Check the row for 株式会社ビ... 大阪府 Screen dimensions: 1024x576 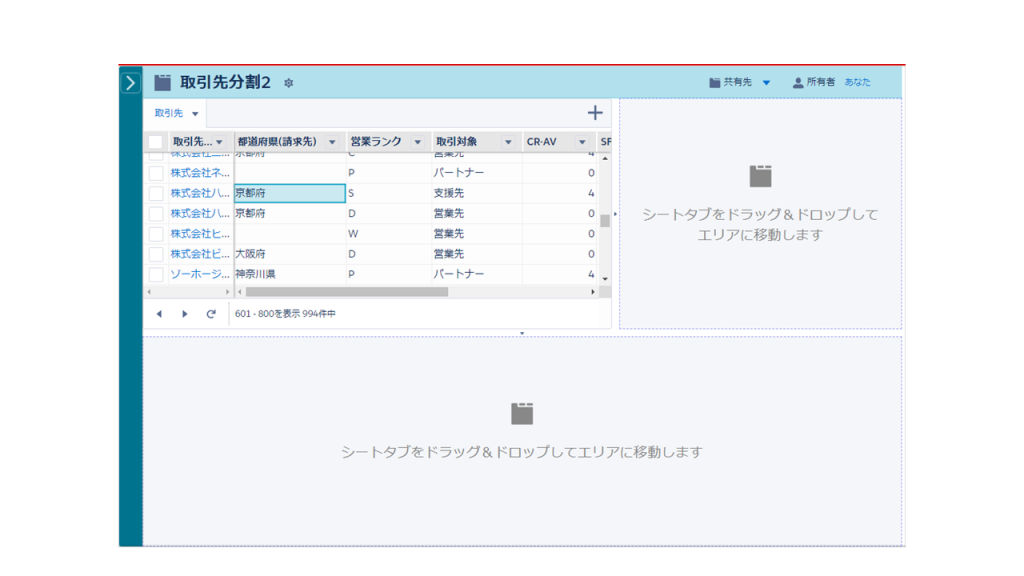pos(155,254)
